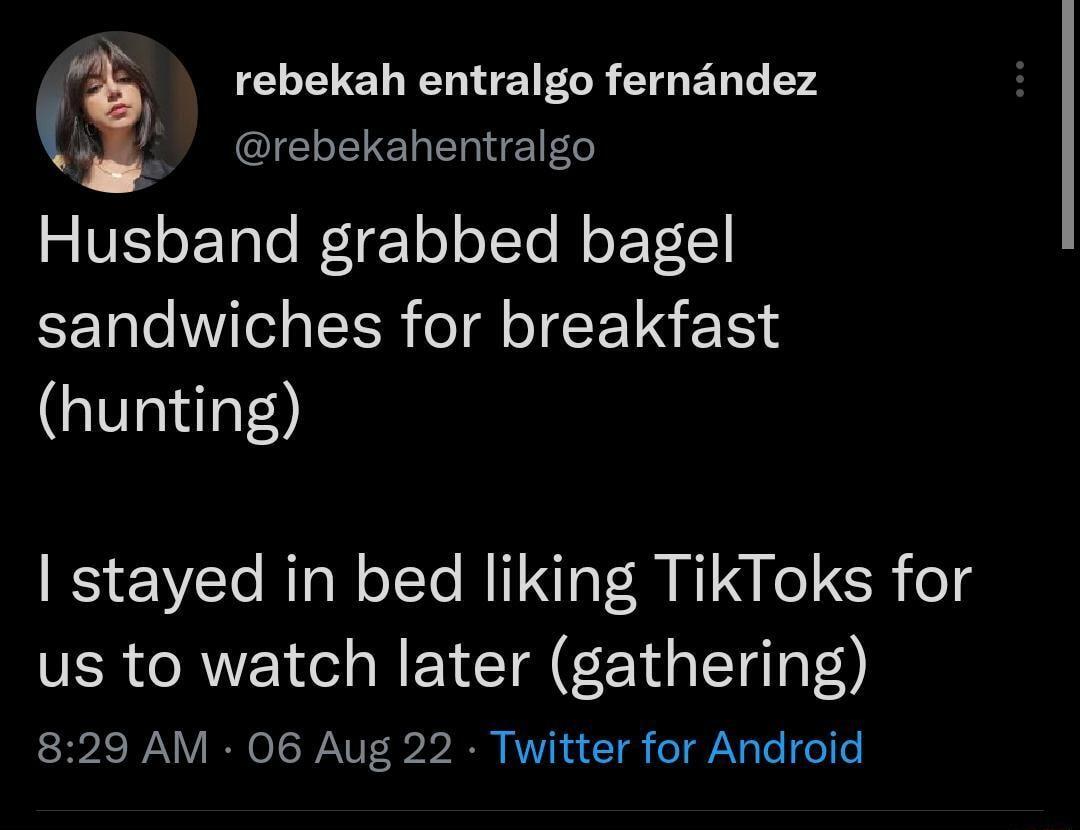Click the Twitter for Android link
Screen dimensions: 1080x830
(676, 747)
